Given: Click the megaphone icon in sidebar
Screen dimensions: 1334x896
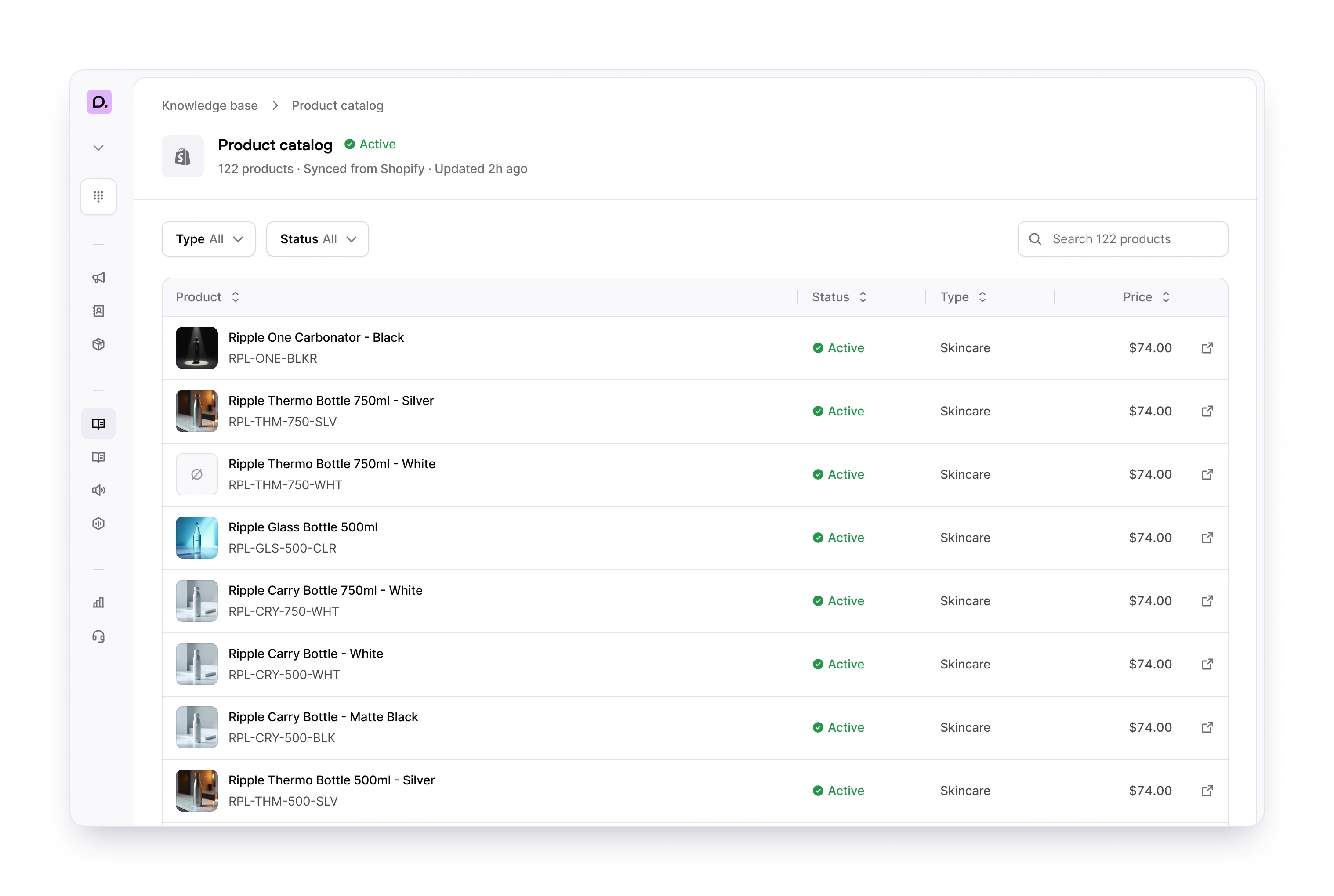Looking at the screenshot, I should [98, 278].
